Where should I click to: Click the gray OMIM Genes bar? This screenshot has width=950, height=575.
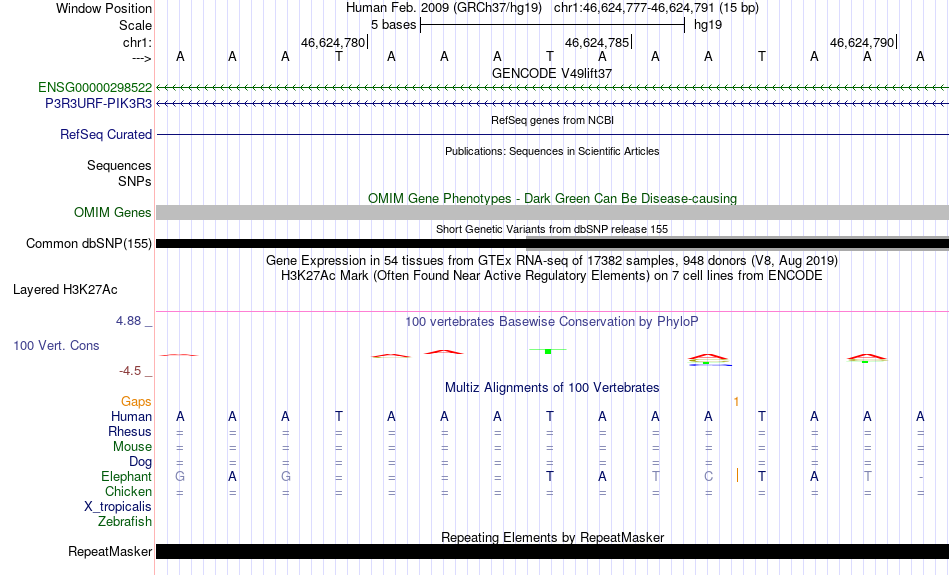552,213
